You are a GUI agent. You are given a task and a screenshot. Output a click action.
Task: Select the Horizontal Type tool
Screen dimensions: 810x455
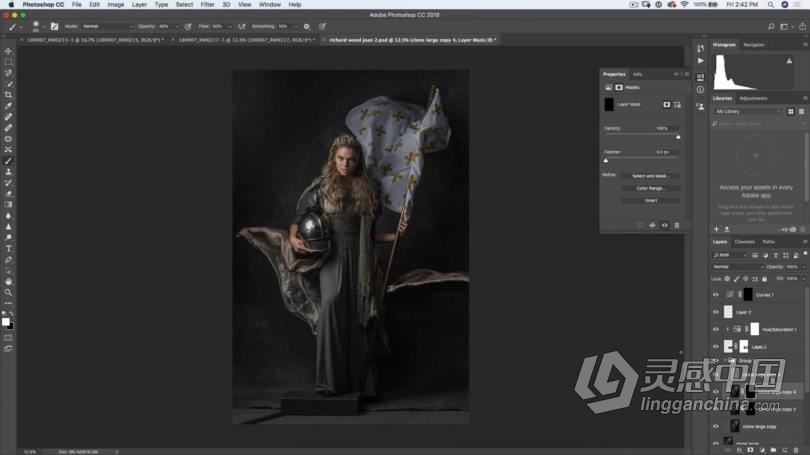(8, 248)
